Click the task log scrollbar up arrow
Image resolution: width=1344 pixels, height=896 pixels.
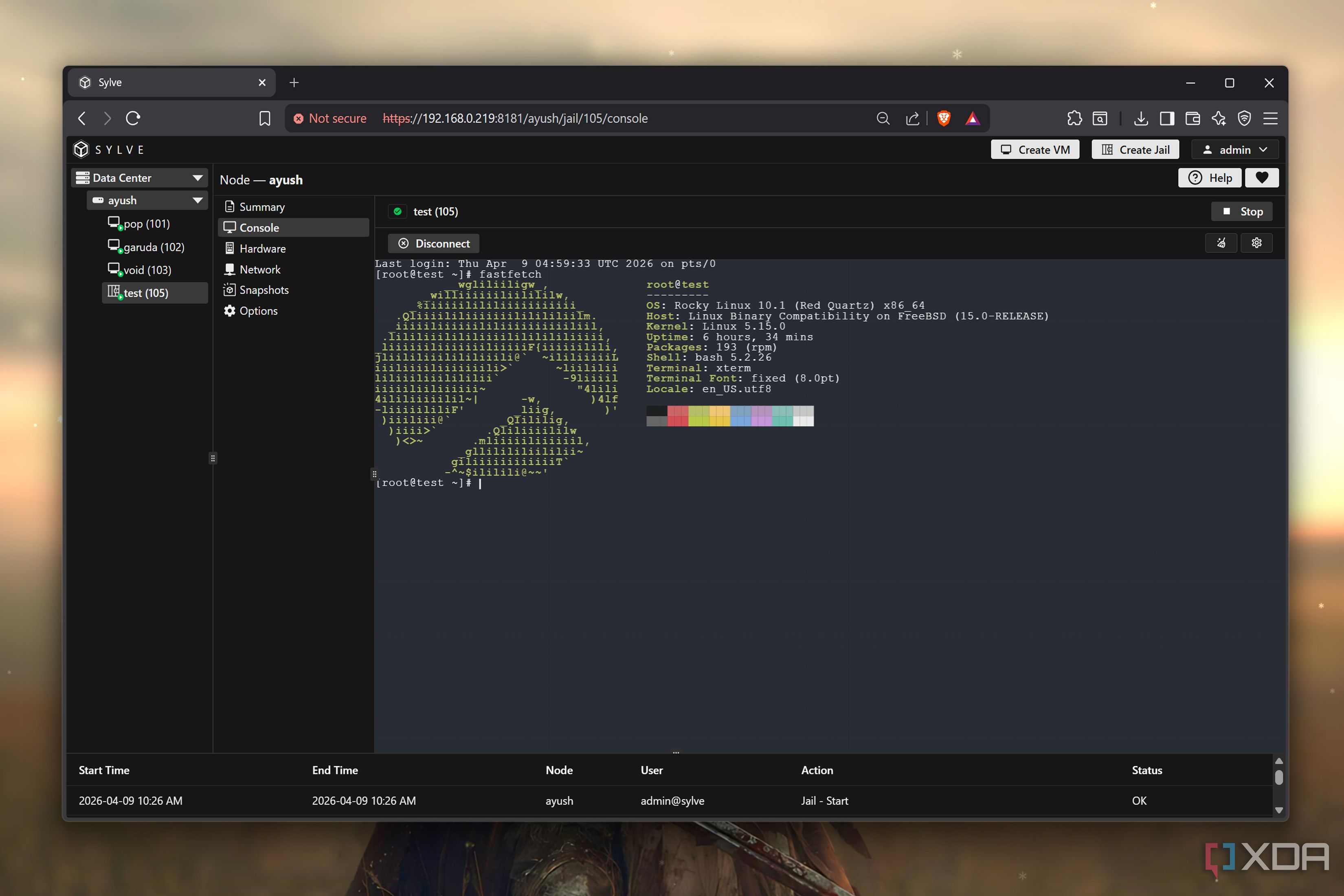tap(1279, 761)
